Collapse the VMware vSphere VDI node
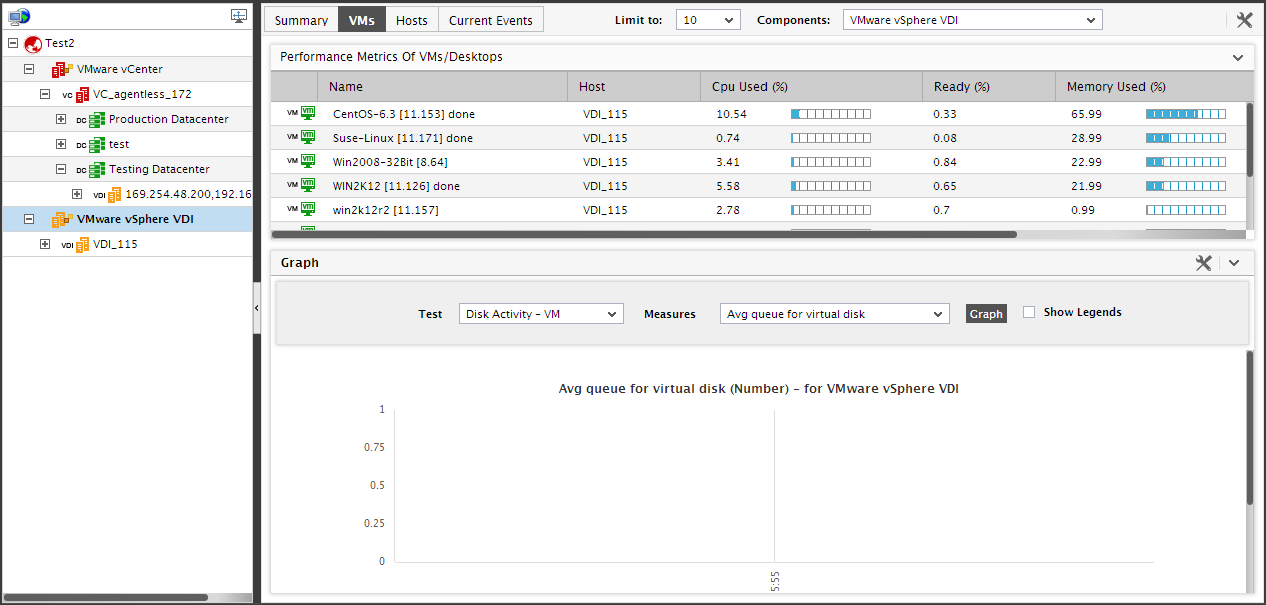 29,219
